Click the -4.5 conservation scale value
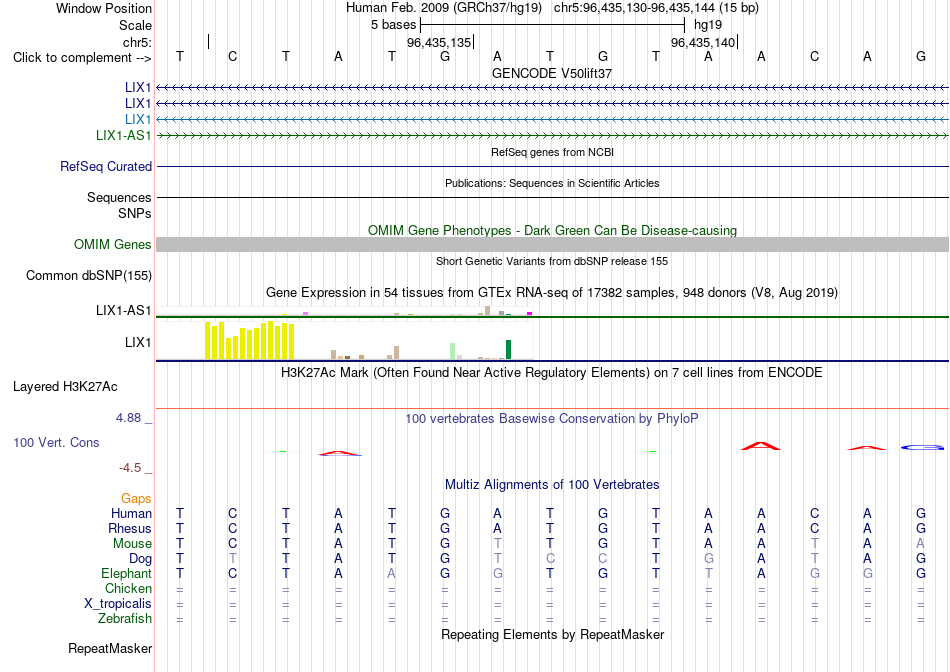The width and height of the screenshot is (950, 672). tap(130, 468)
